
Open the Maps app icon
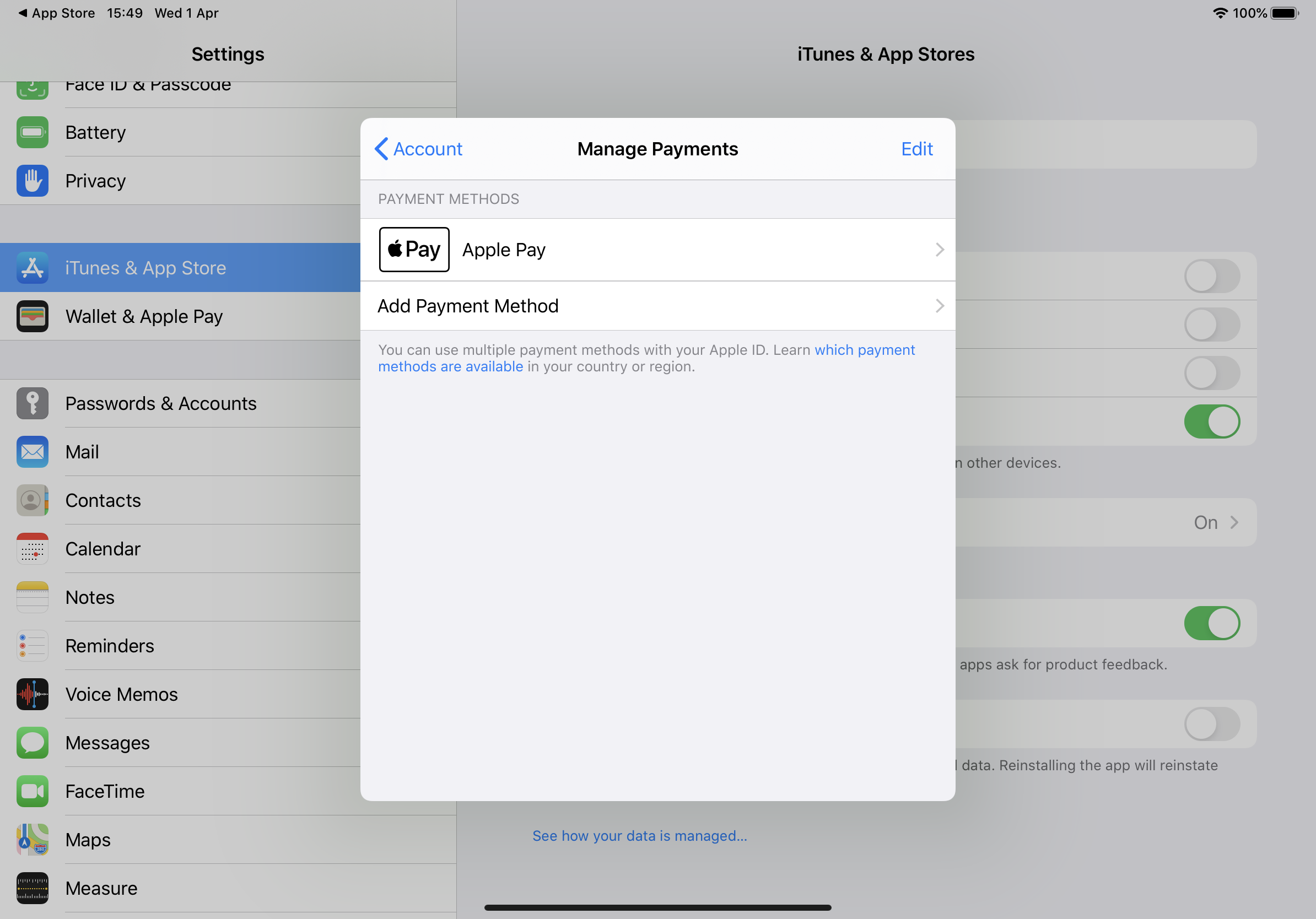32,840
